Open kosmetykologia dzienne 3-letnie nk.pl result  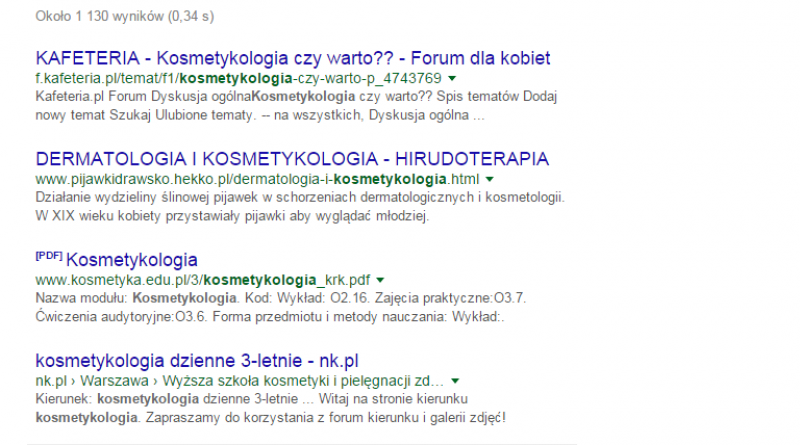tap(197, 361)
